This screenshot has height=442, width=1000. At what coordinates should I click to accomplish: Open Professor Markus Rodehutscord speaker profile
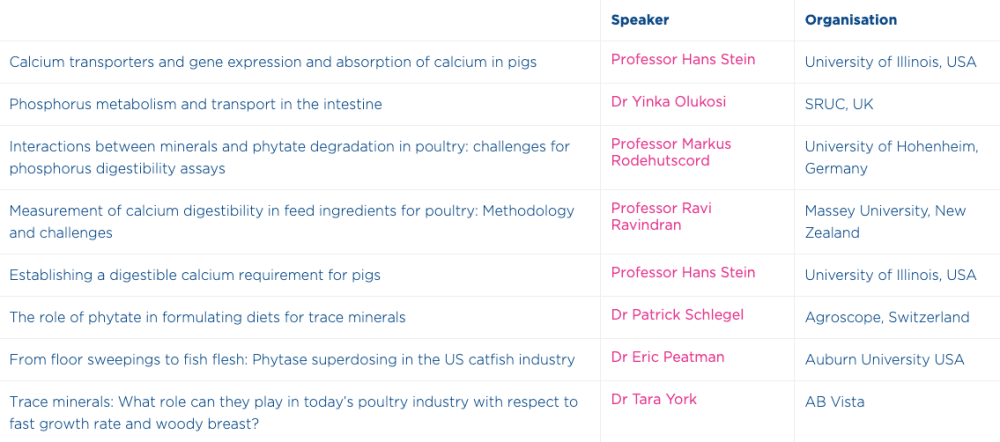[671, 152]
